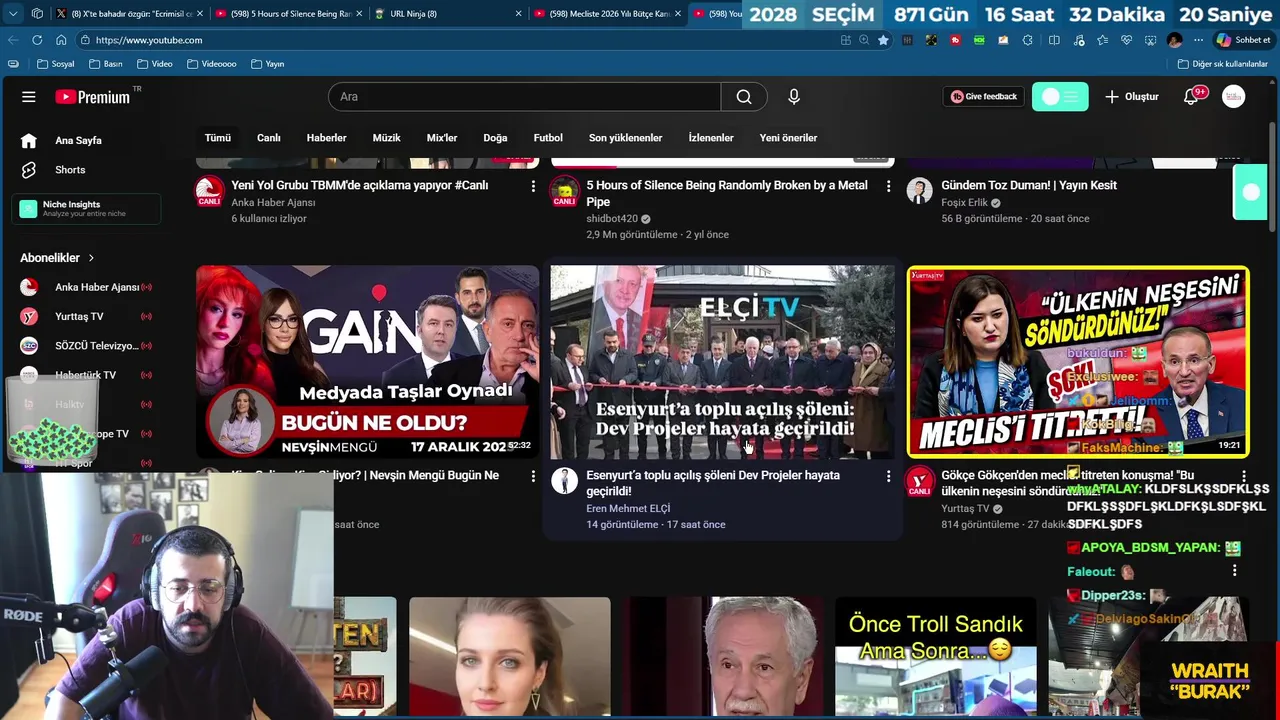This screenshot has width=1280, height=720.
Task: Expand the Abonelikler section chevron
Action: coord(91,258)
